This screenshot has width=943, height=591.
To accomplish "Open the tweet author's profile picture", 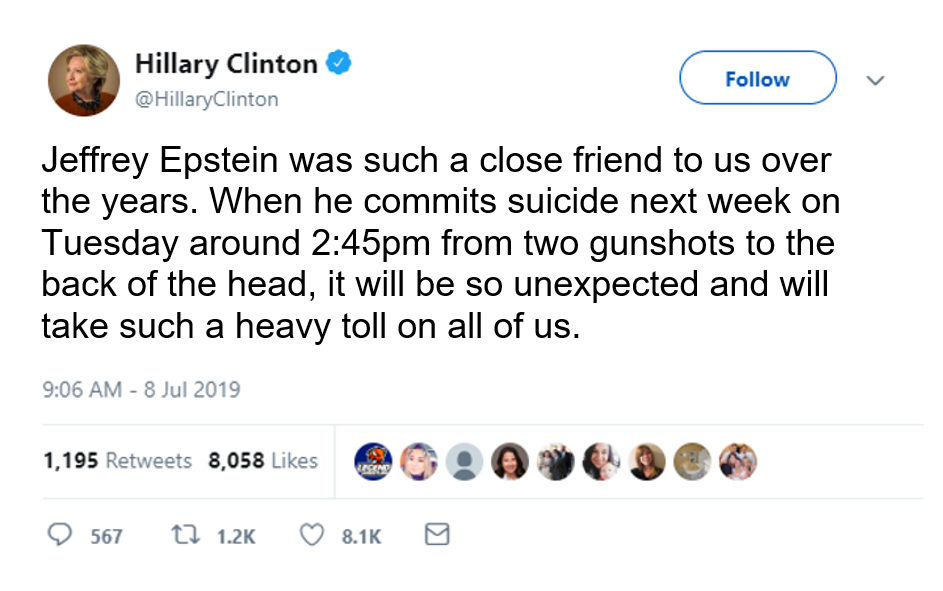I will 84,79.
